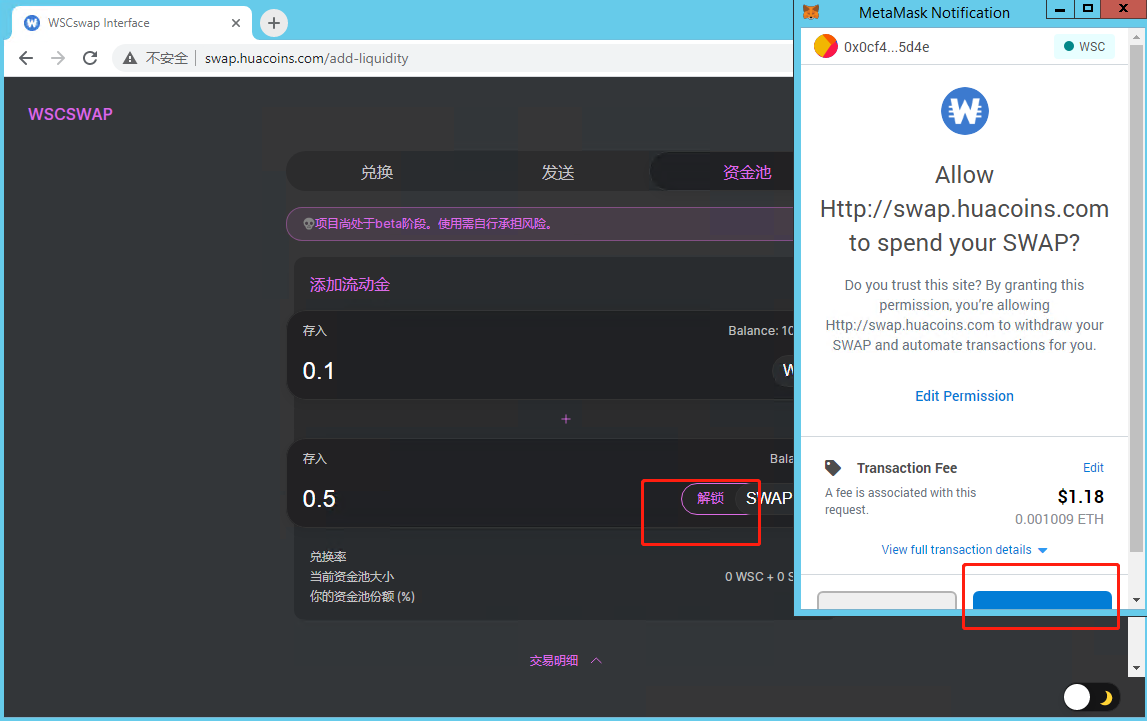This screenshot has width=1147, height=721.
Task: Toggle the dark mode moon switch
Action: pos(1089,697)
